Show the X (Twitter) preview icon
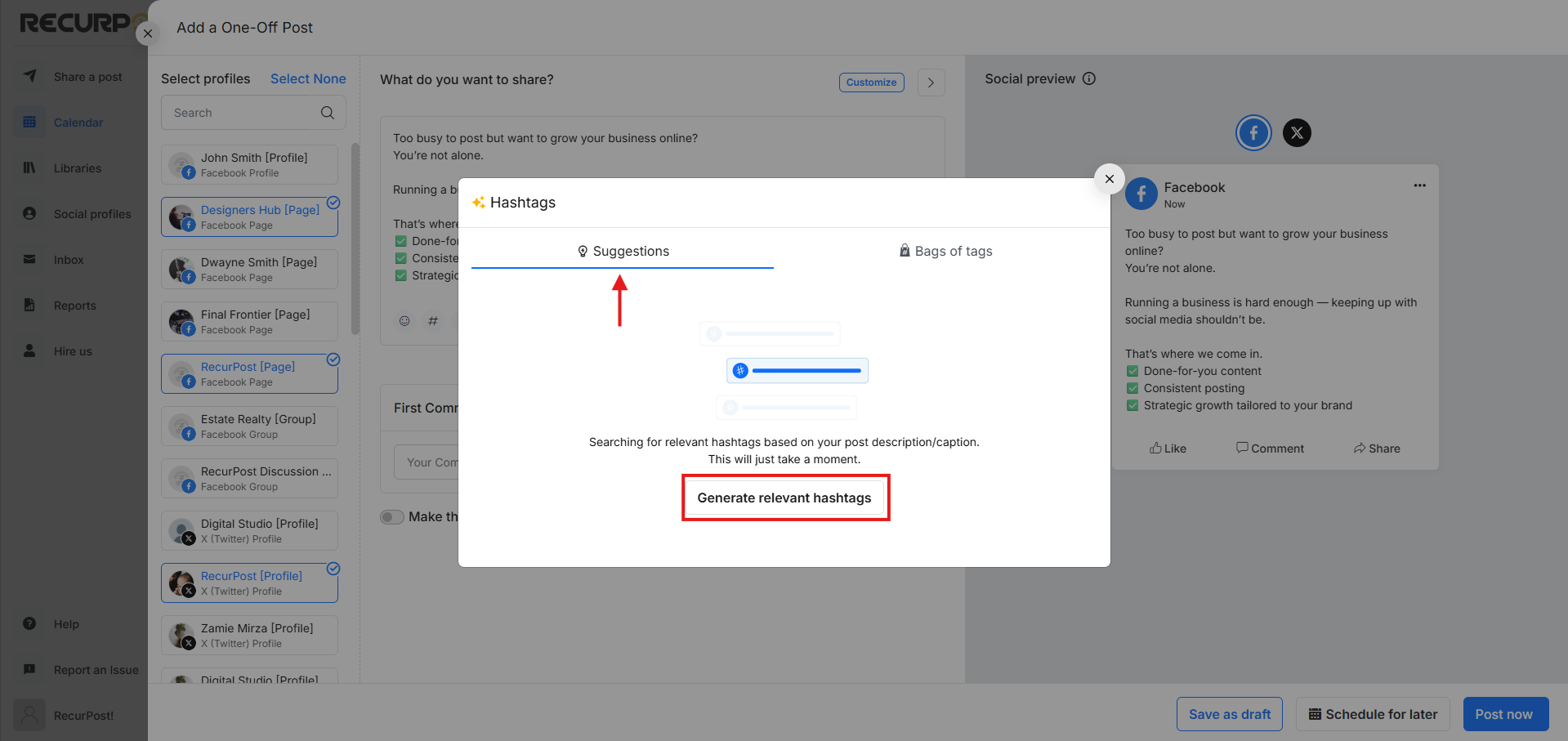The image size is (1568, 741). [x=1297, y=132]
